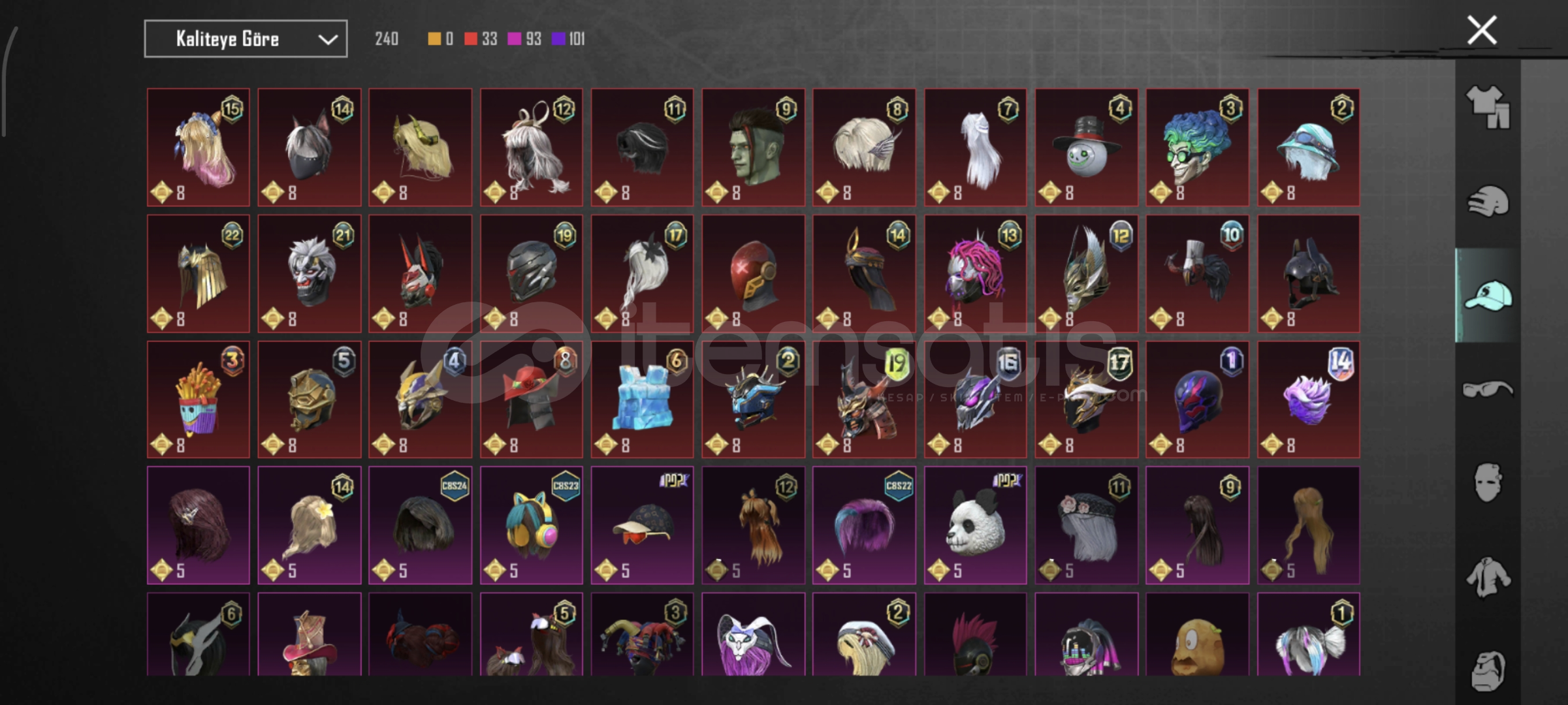The width and height of the screenshot is (1568, 705).
Task: Filter by purple quality swatch 101
Action: (568, 39)
